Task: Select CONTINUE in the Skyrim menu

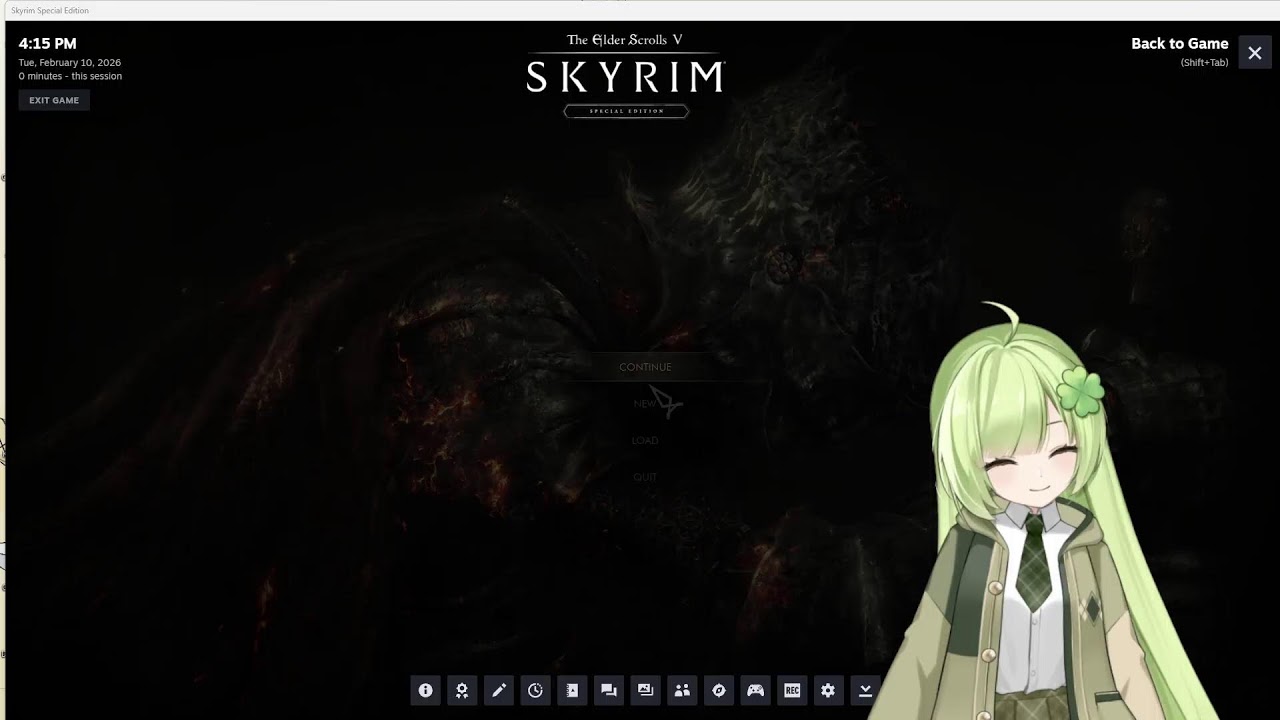Action: tap(645, 367)
